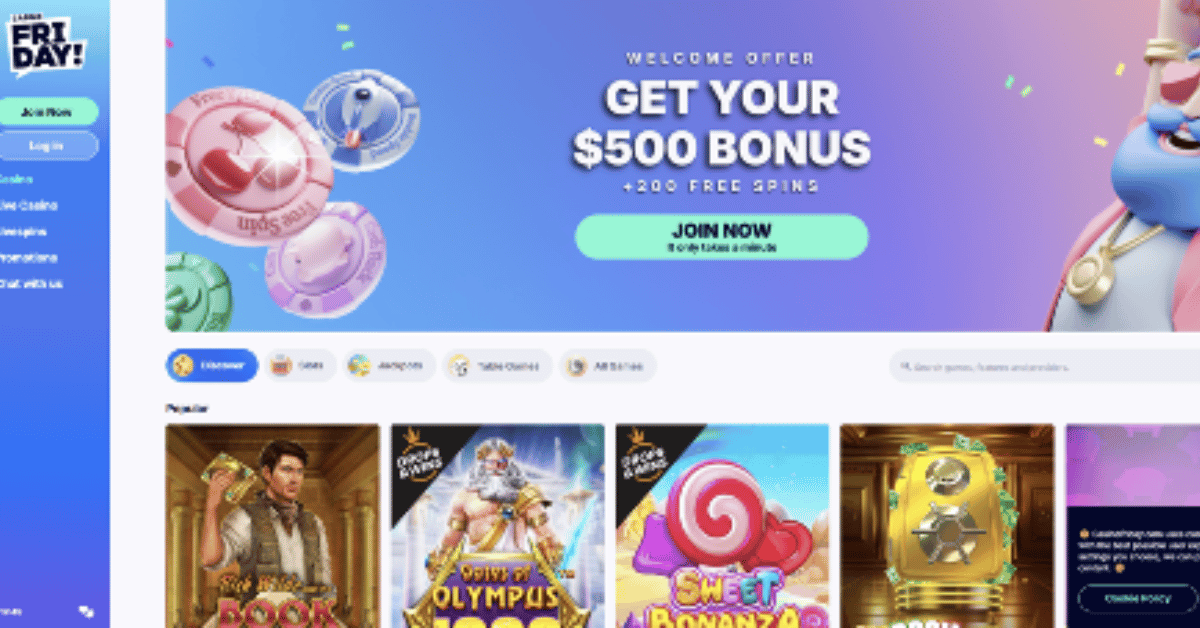1200x628 pixels.
Task: Open Chat with us in sidebar
Action: point(31,284)
